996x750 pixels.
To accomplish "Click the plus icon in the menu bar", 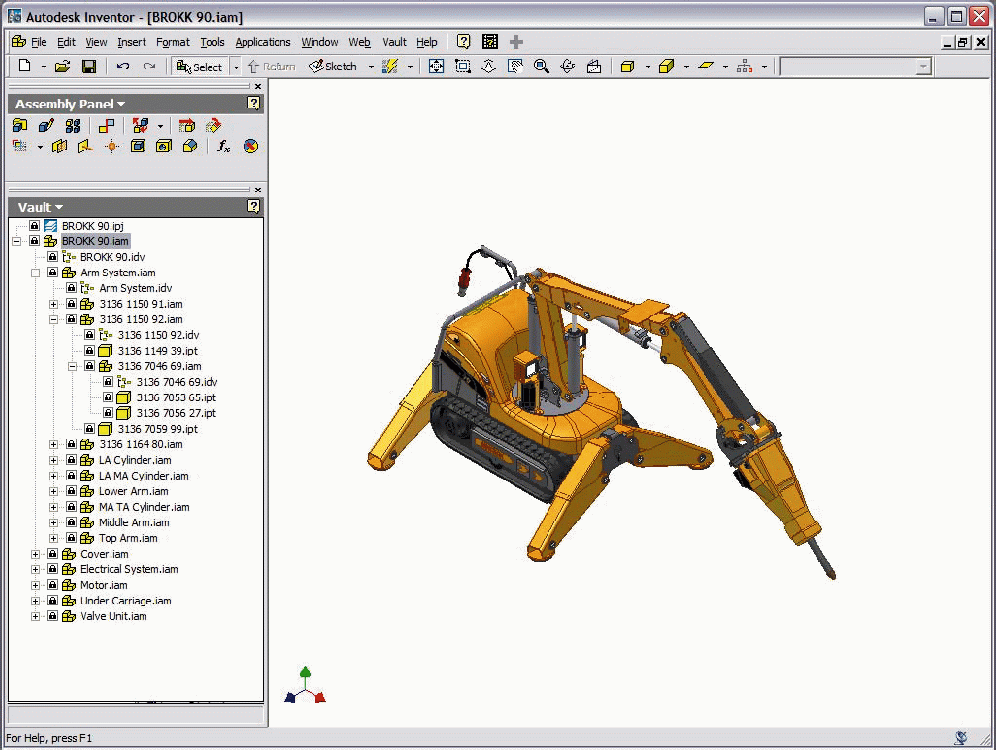I will click(516, 42).
